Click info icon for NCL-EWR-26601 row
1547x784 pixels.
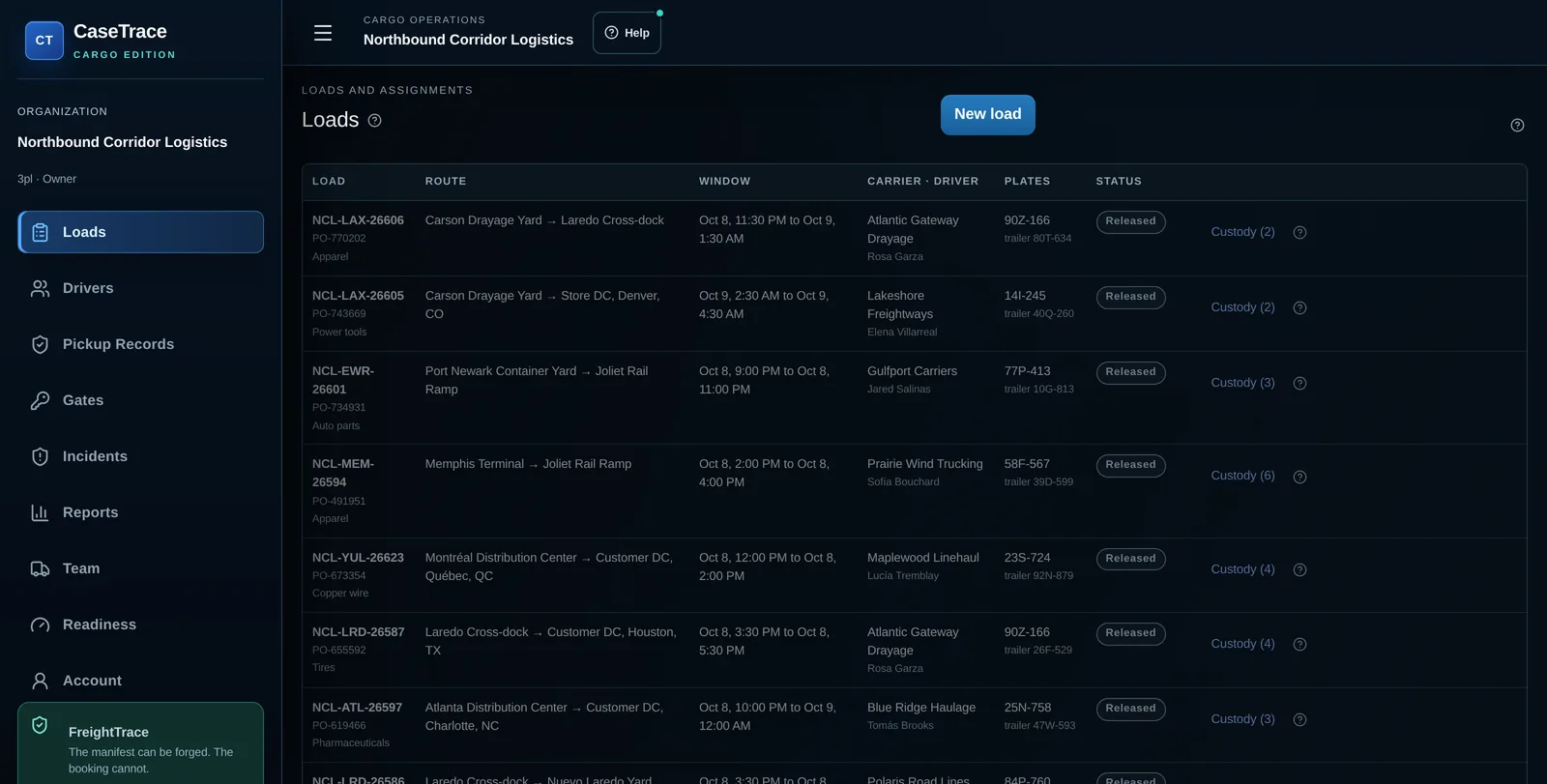[x=1299, y=383]
